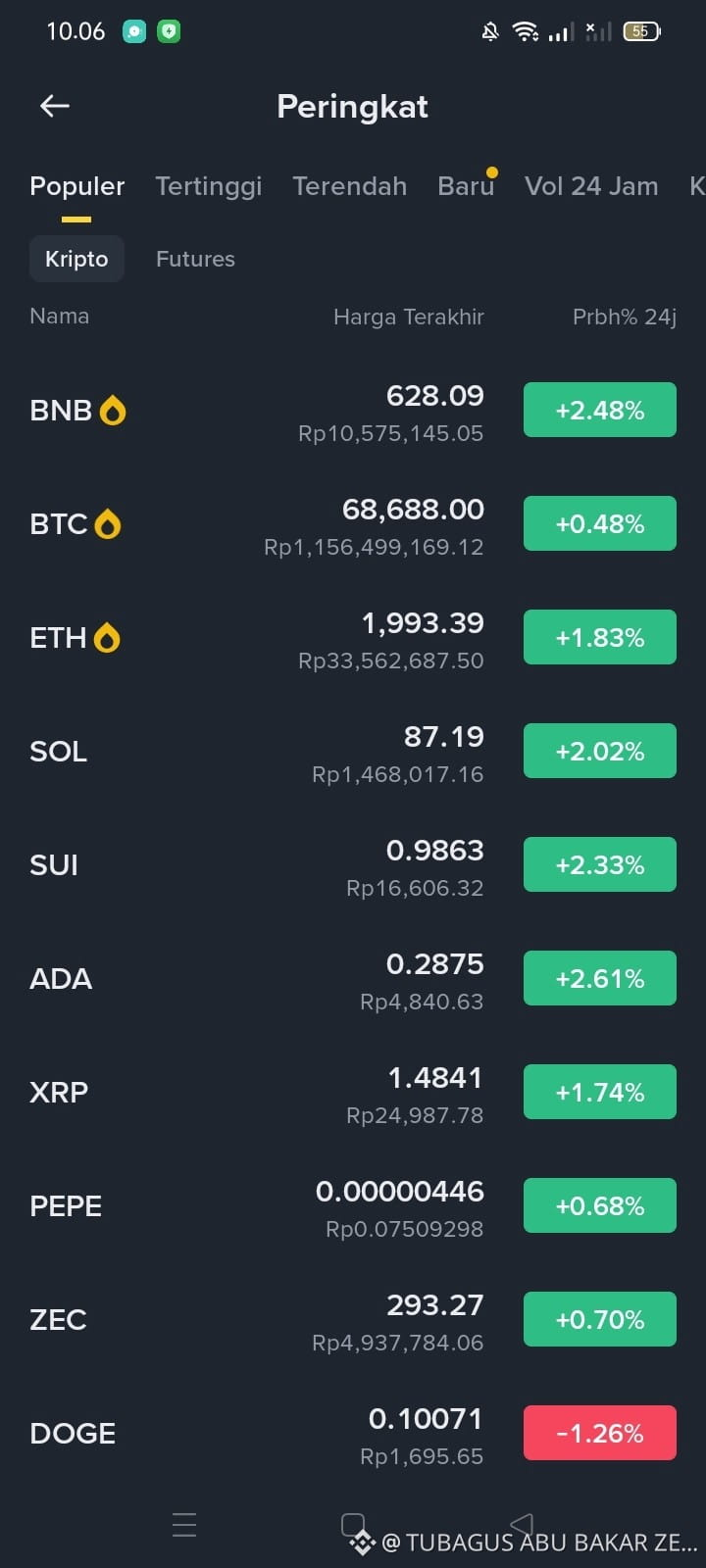
Task: Open the XRP row
Action: tap(353, 1092)
